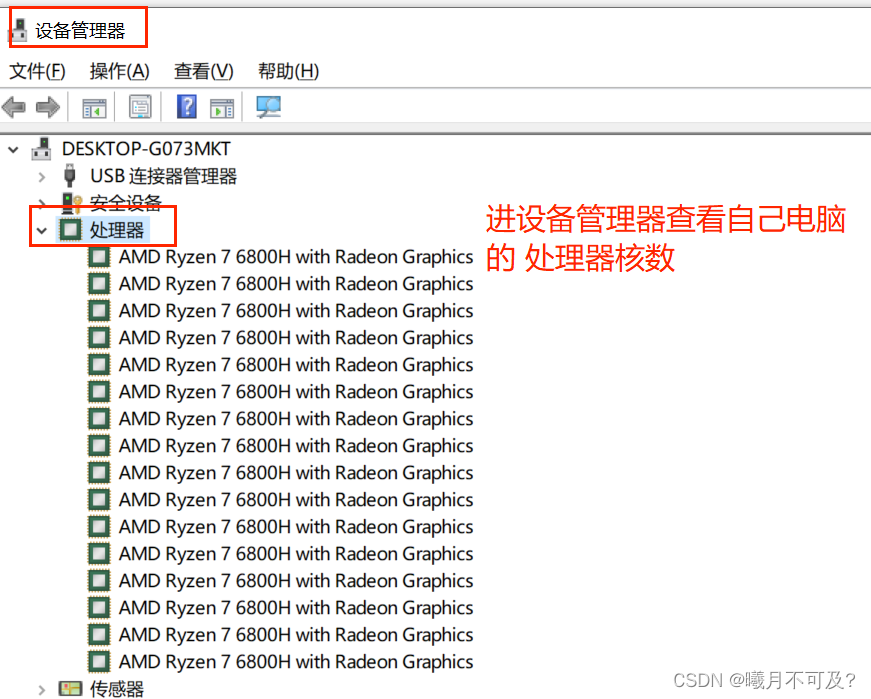Open the 文件(F) menu
The image size is (871, 699).
pos(37,71)
